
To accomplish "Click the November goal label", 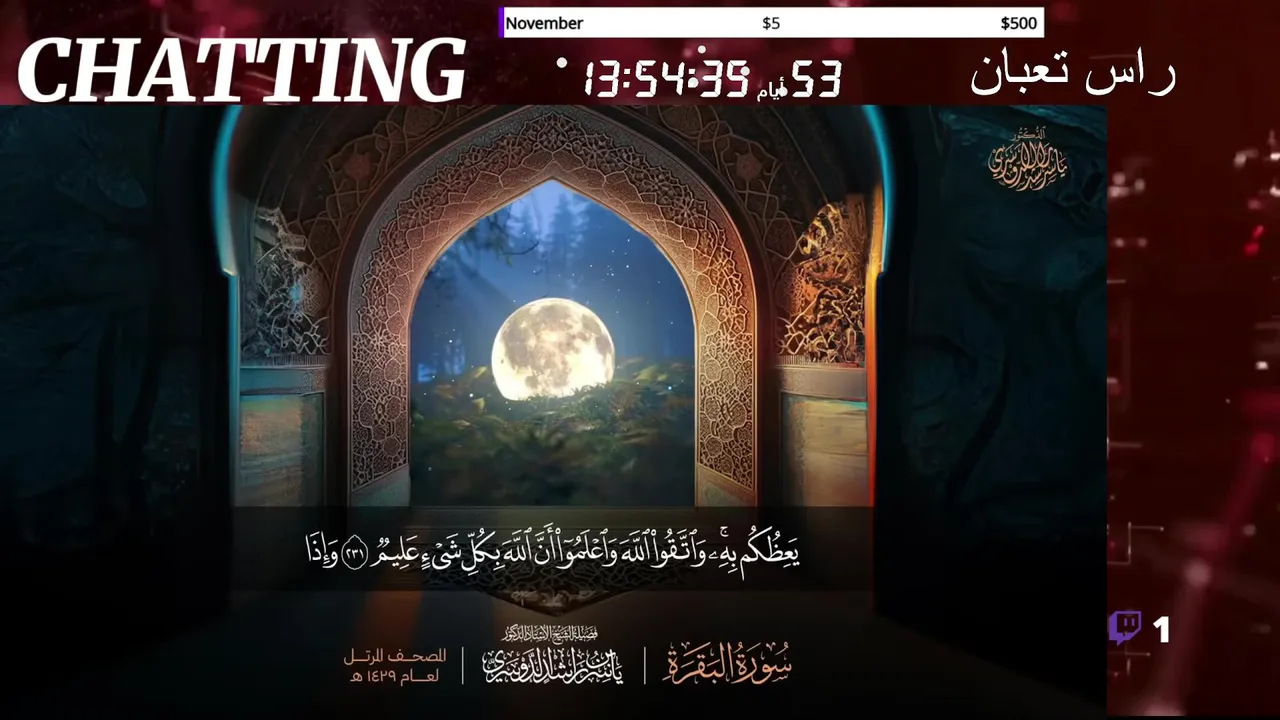I will coord(544,23).
